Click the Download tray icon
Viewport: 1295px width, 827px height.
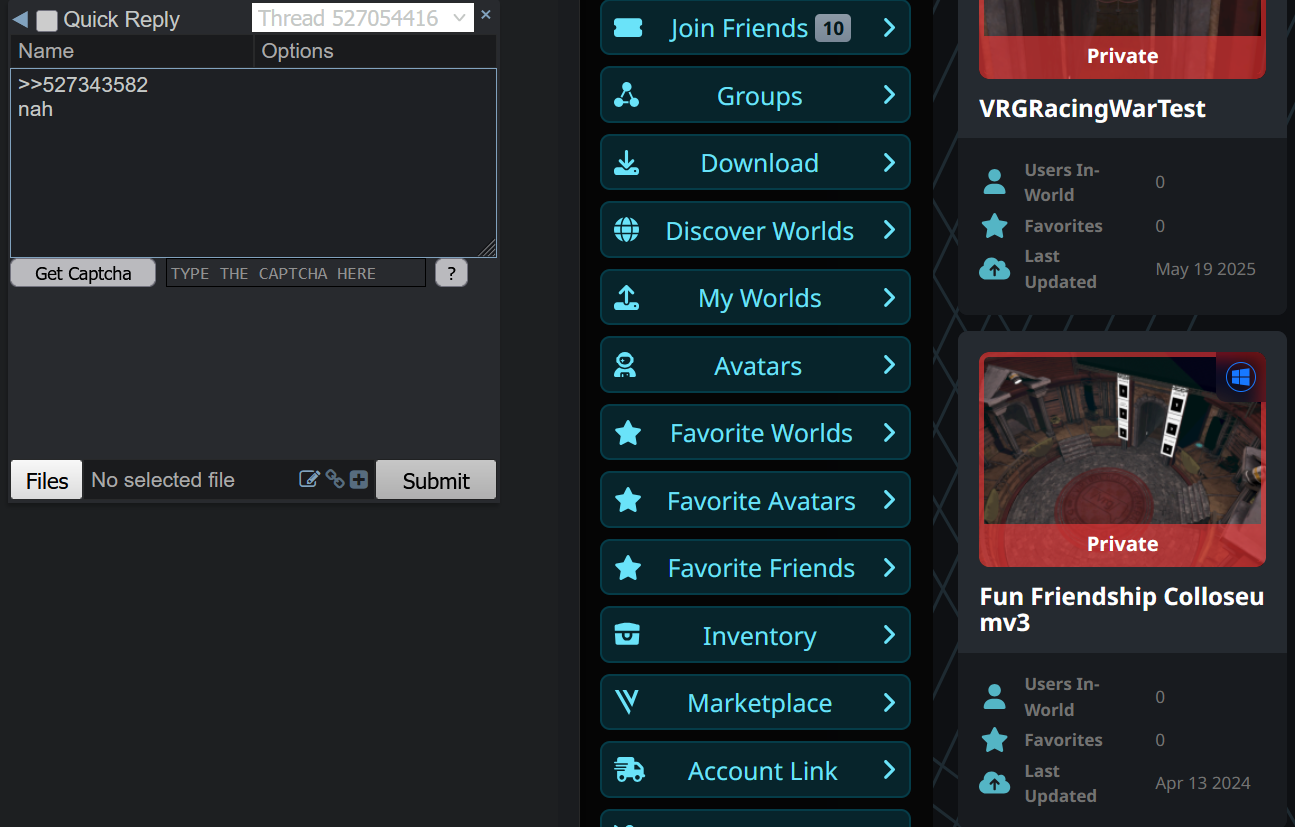pyautogui.click(x=627, y=163)
